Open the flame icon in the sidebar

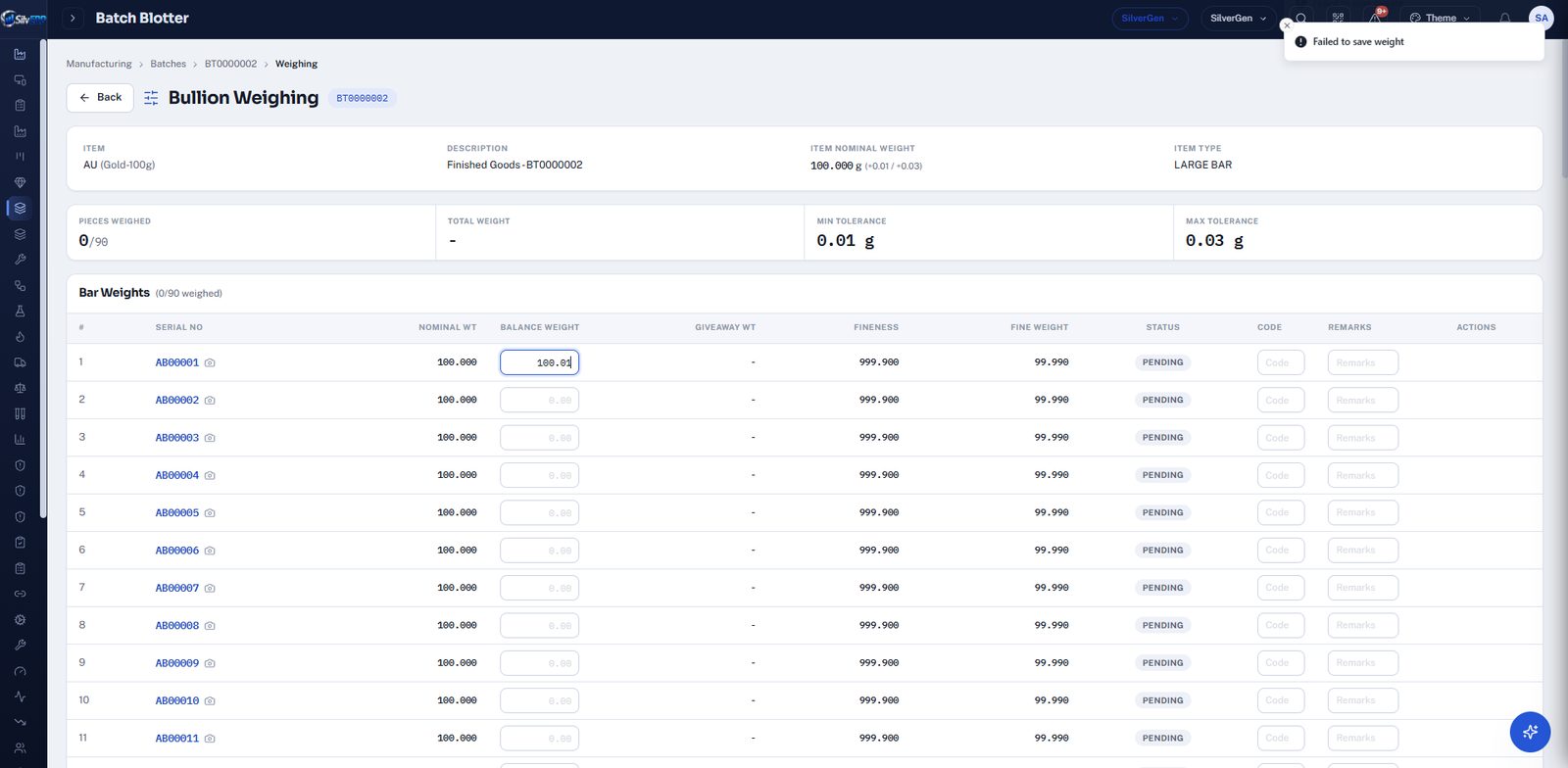pyautogui.click(x=20, y=337)
